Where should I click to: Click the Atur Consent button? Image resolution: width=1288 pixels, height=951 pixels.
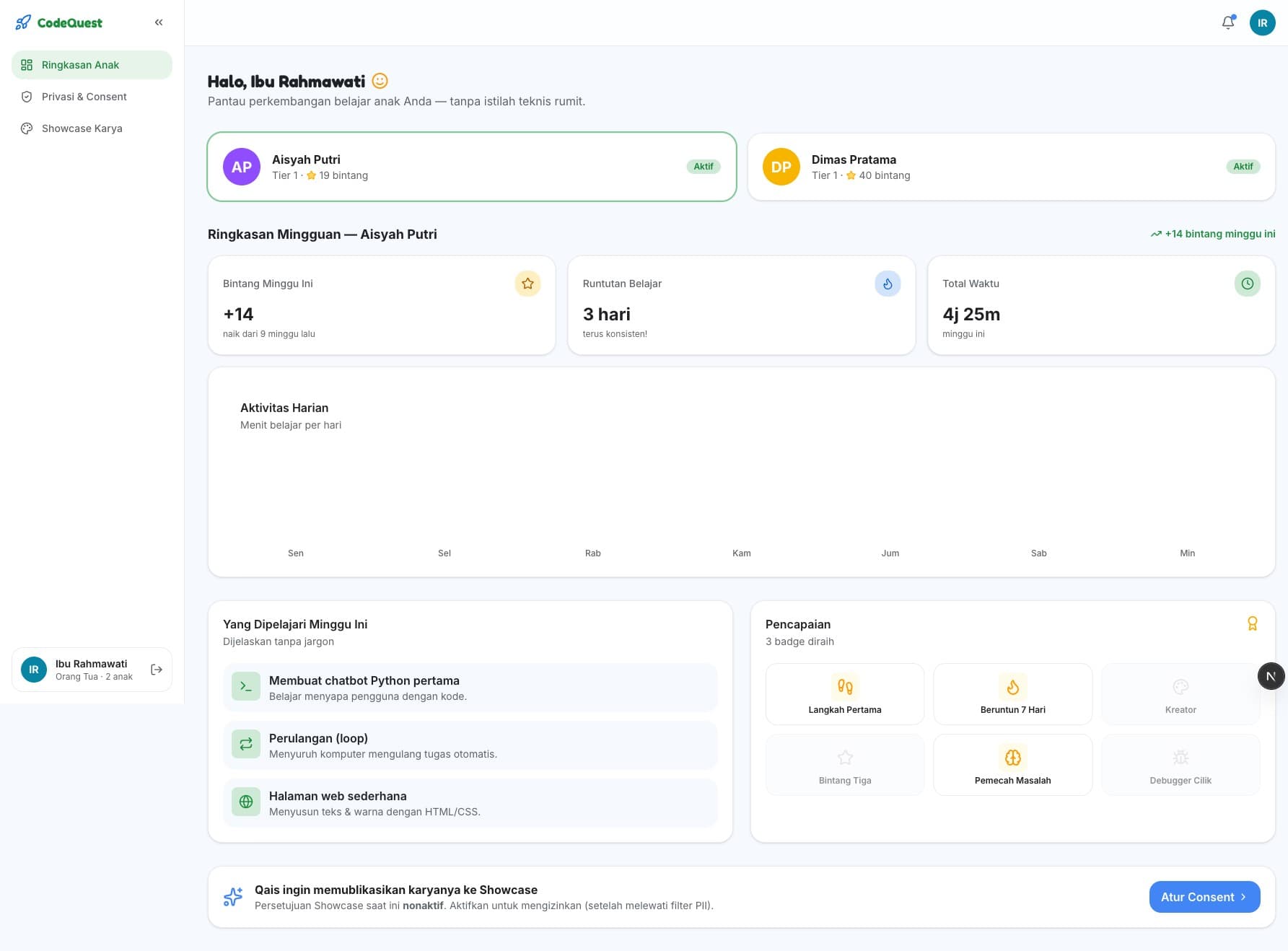pos(1204,897)
